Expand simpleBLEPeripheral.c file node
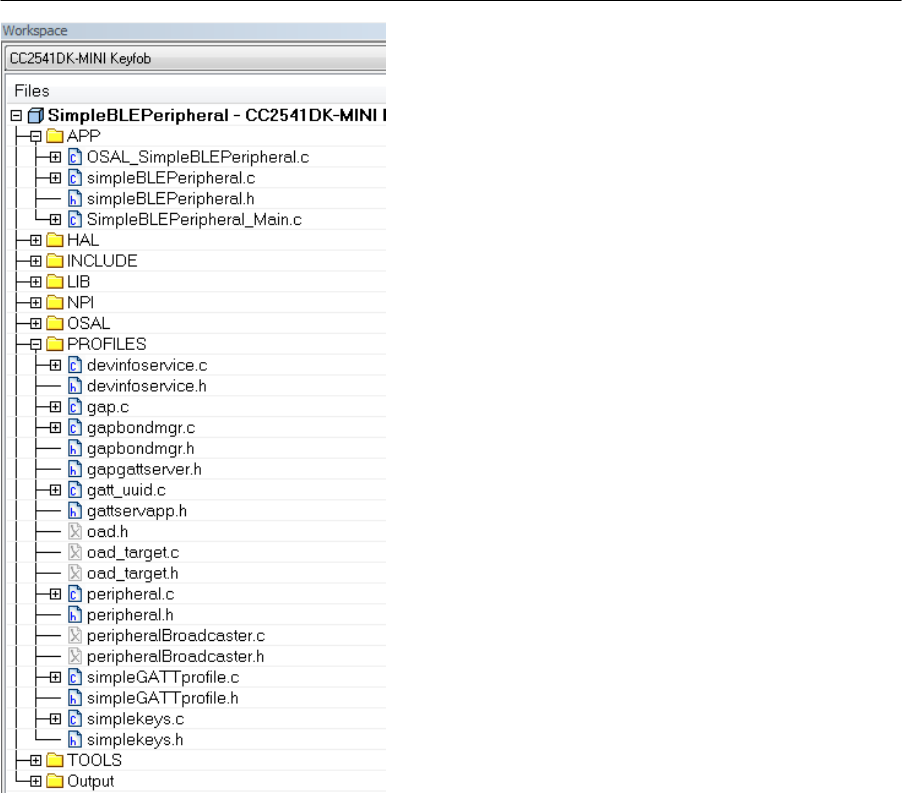The width and height of the screenshot is (902, 793). (55, 178)
